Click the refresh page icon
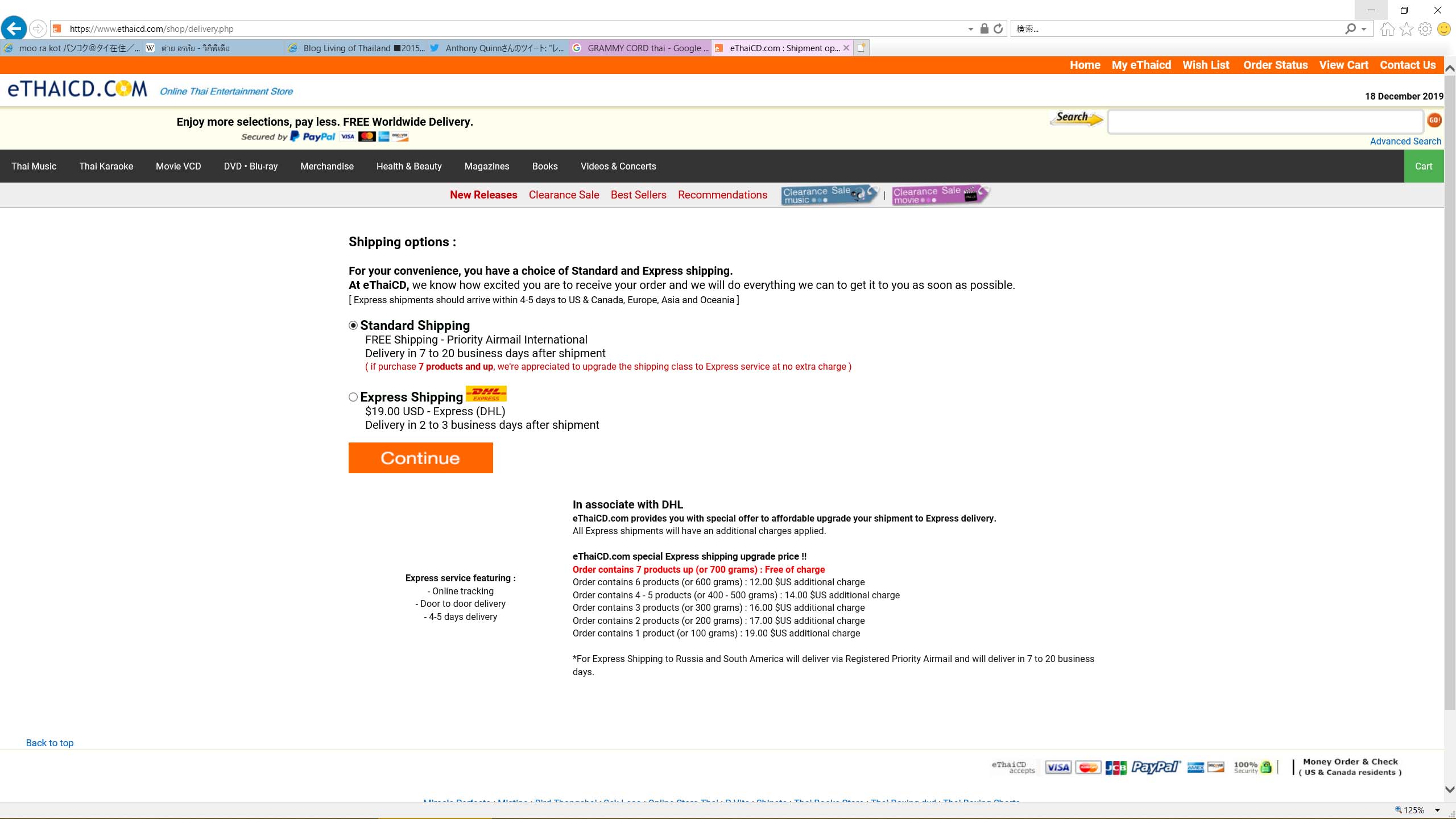1456x819 pixels. click(998, 28)
